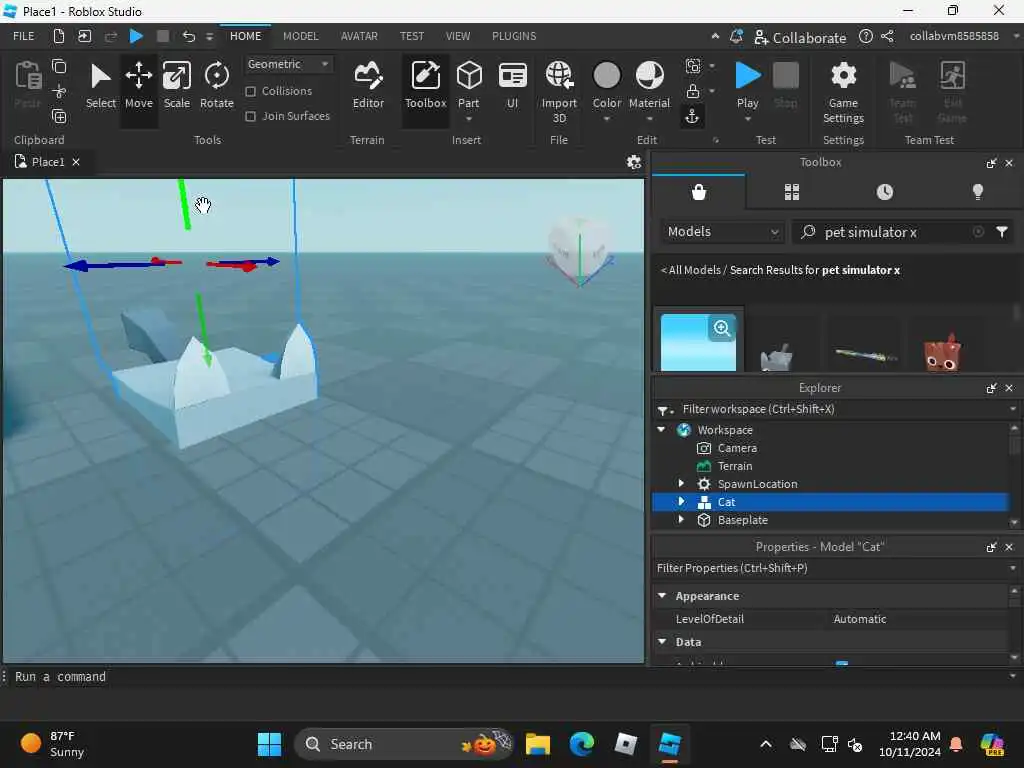Open Game Settings
1024x768 pixels.
(x=843, y=91)
